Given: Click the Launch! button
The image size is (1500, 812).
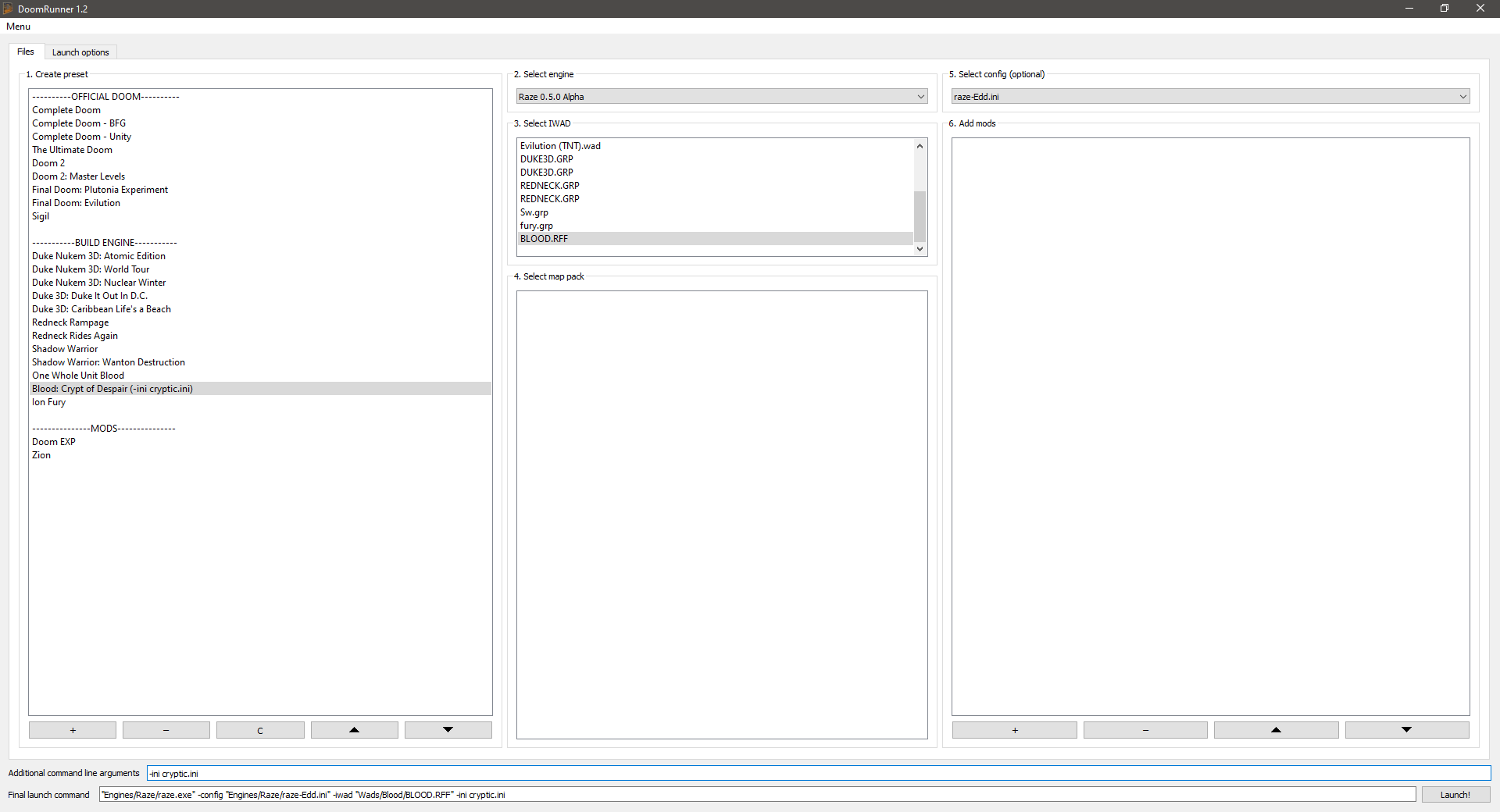Looking at the screenshot, I should point(1455,795).
